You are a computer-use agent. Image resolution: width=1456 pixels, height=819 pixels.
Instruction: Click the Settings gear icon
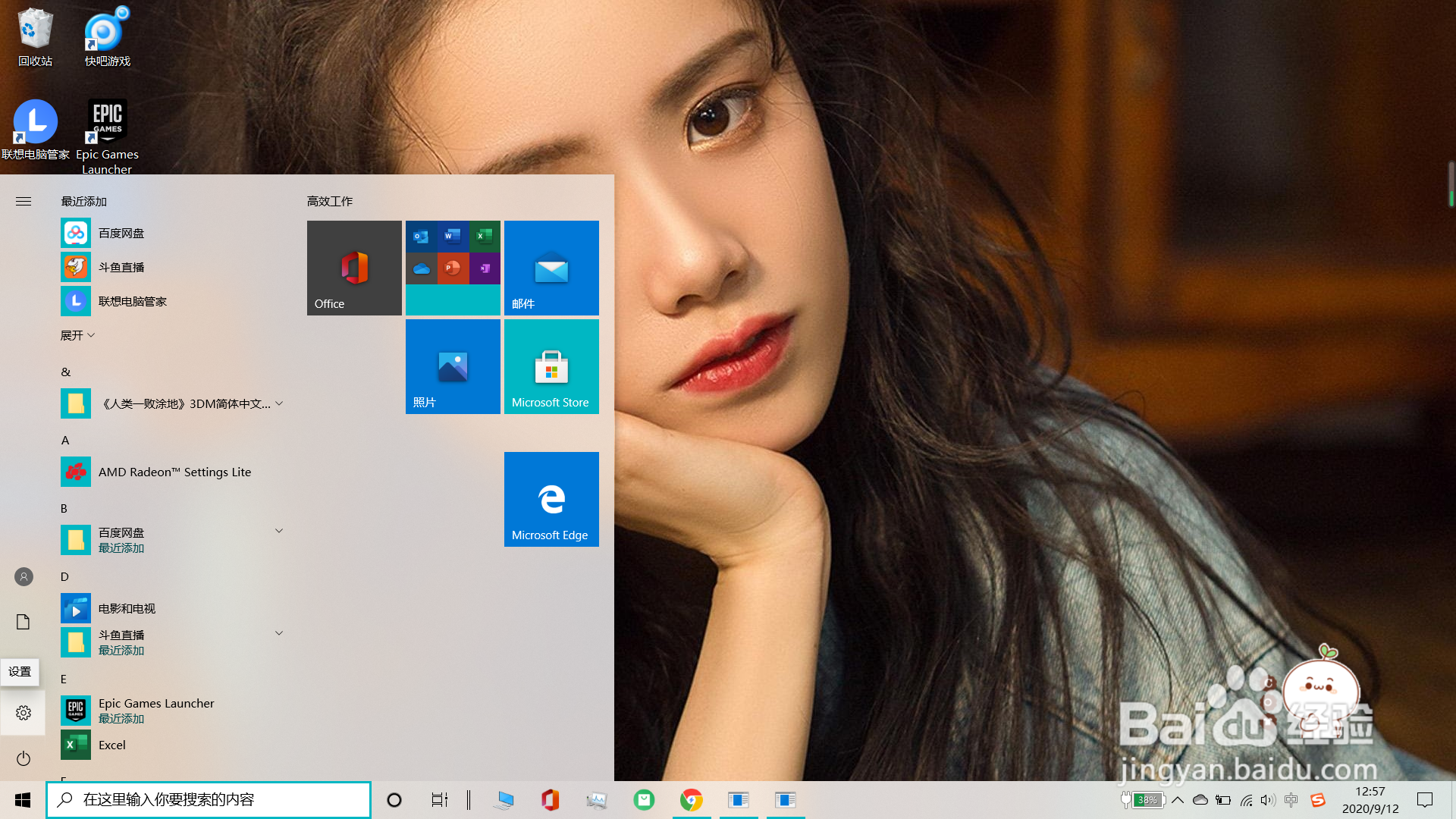(24, 713)
